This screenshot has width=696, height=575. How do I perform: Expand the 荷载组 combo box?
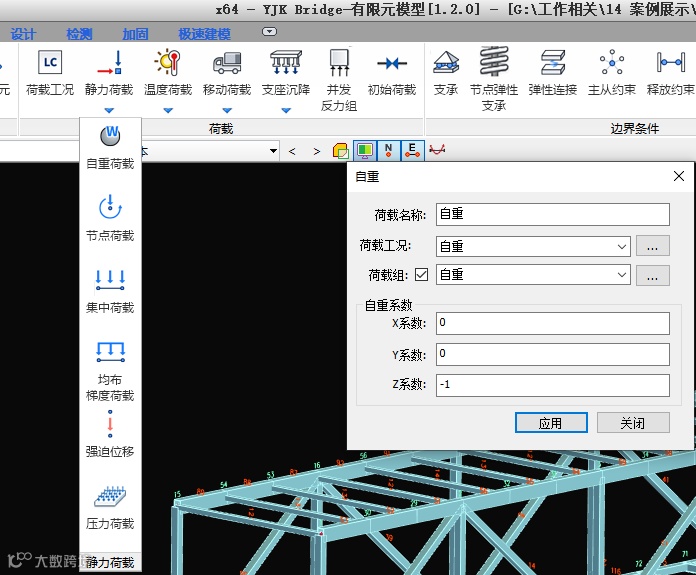tap(622, 275)
